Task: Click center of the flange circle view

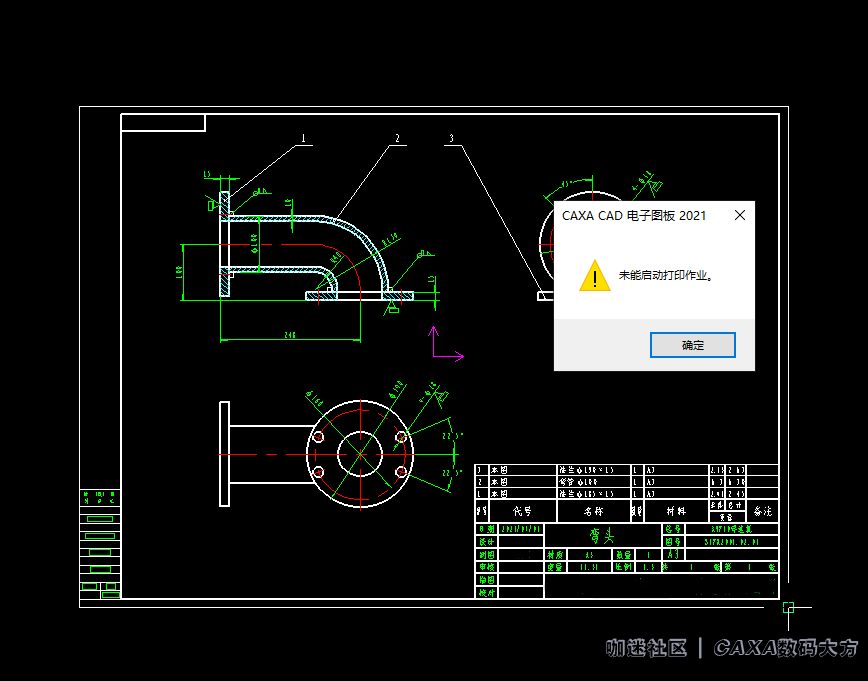Action: [359, 454]
